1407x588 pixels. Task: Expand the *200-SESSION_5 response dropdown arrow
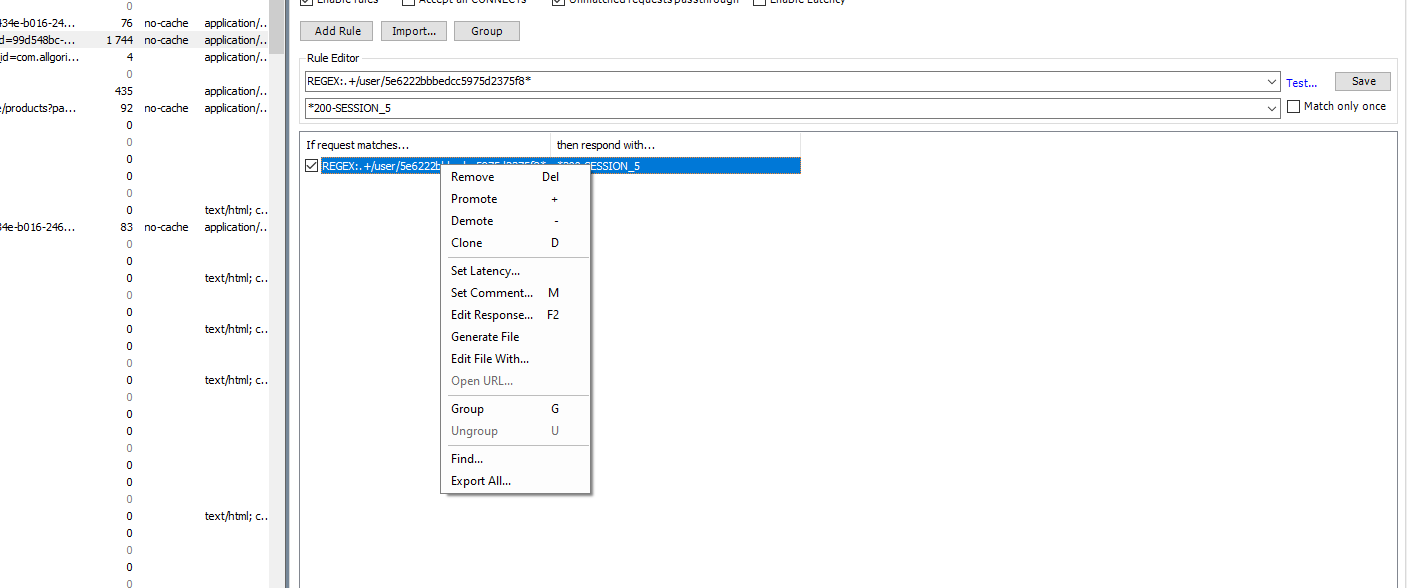click(x=1272, y=108)
